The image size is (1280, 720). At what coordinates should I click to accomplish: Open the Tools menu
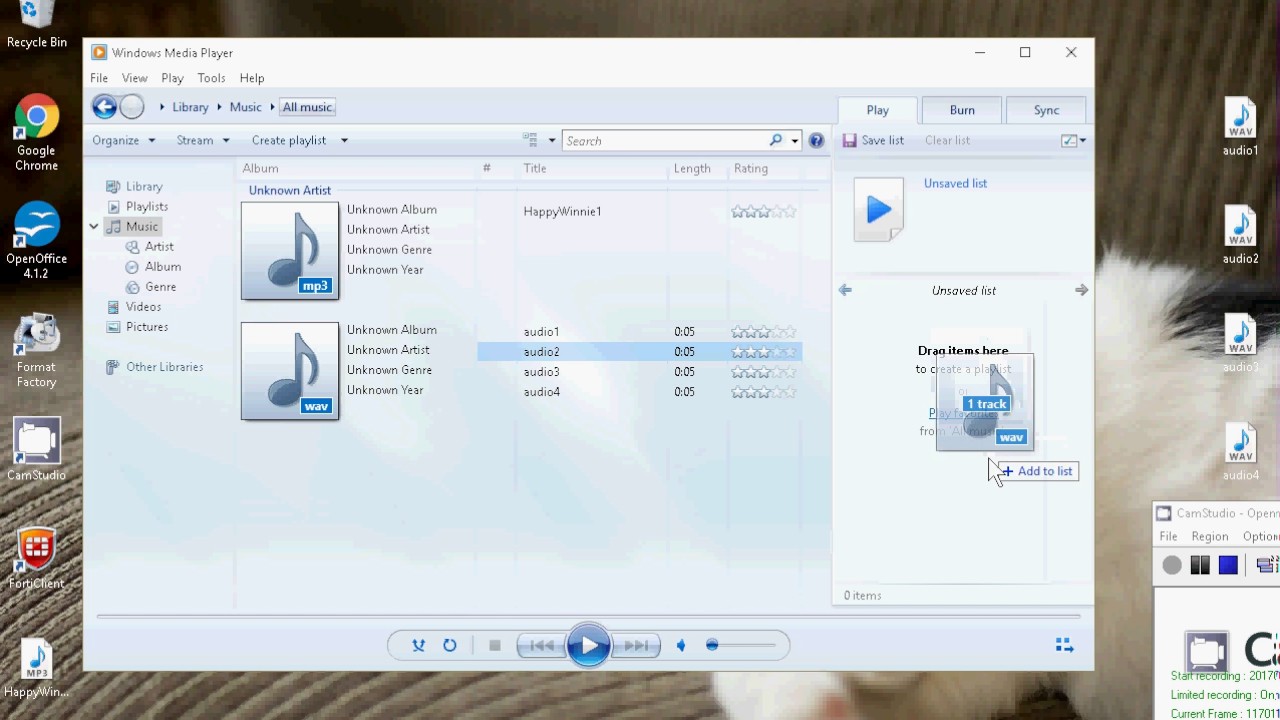[211, 78]
